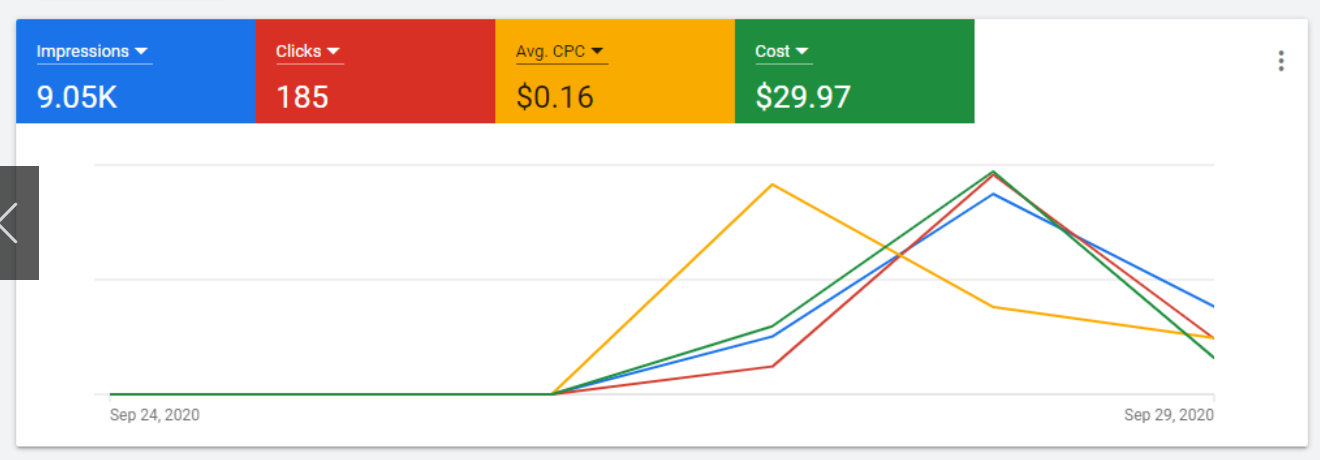Viewport: 1320px width, 460px height.
Task: Click the Avg. CPC metric label
Action: tap(550, 51)
